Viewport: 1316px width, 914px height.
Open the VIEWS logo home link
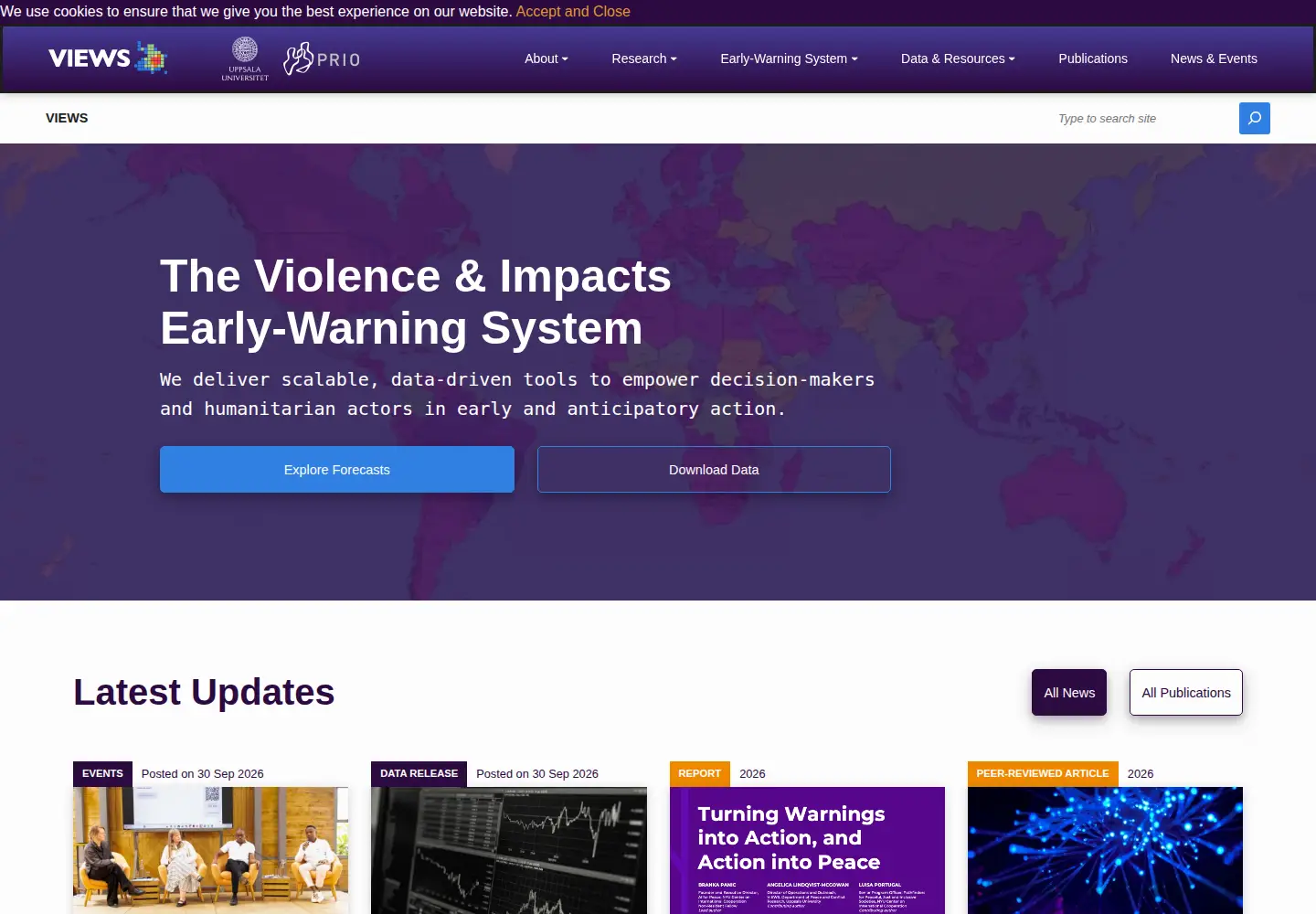108,58
